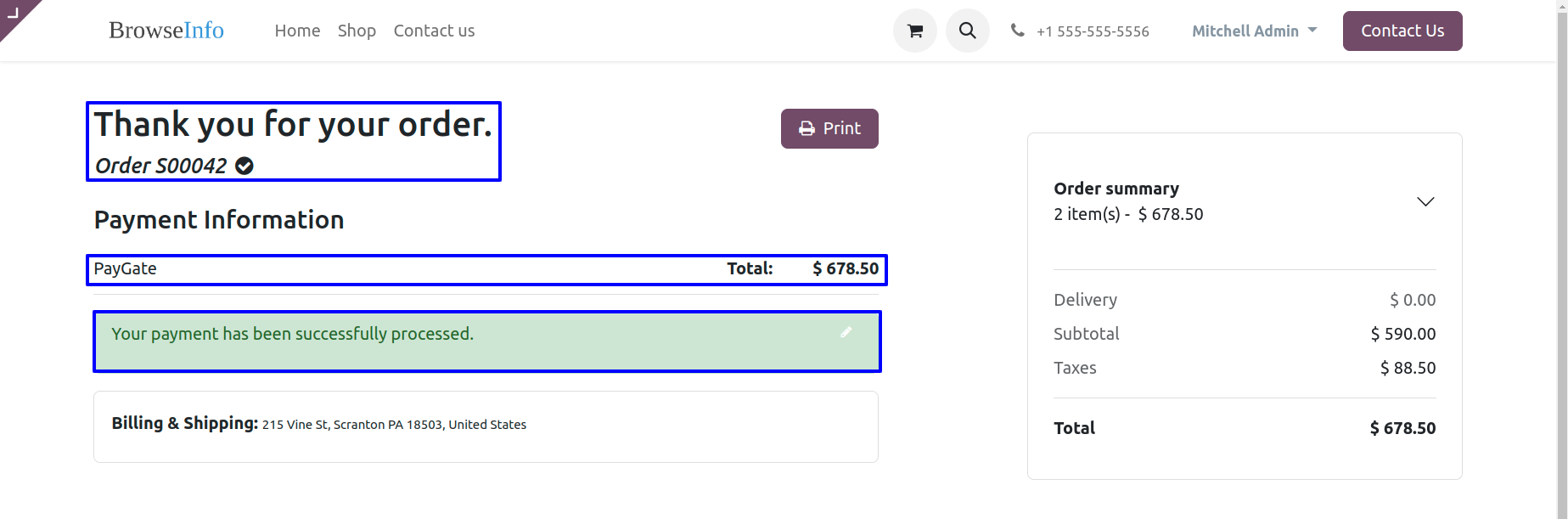Click the pencil edit icon in success message
1568x519 pixels.
(846, 332)
